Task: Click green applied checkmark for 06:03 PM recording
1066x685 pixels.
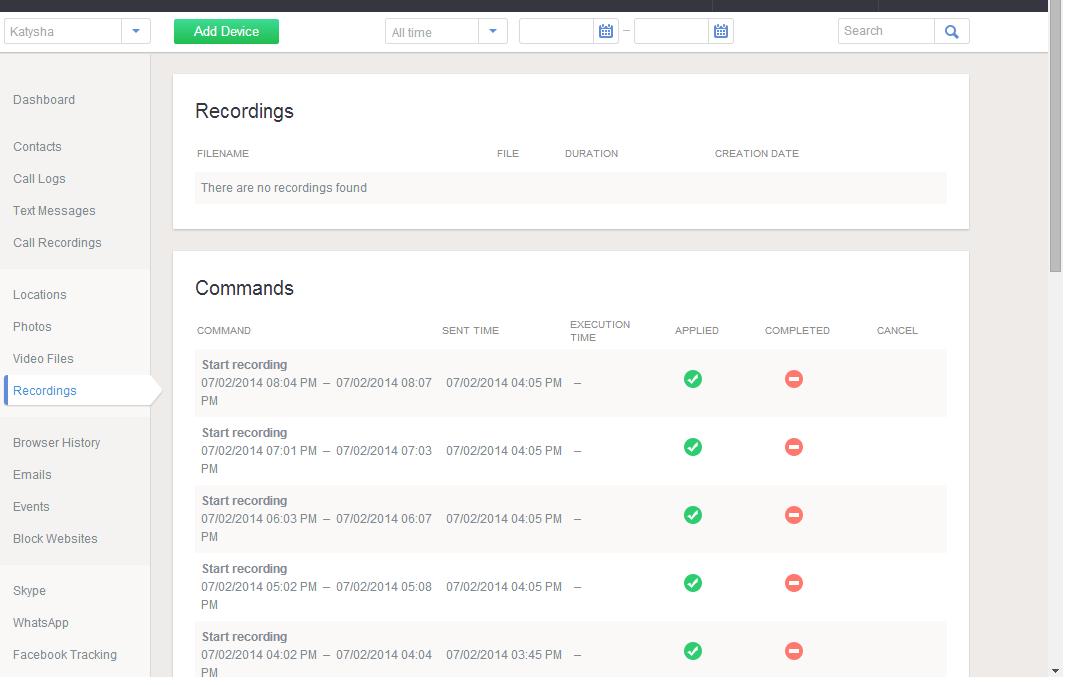Action: point(693,515)
